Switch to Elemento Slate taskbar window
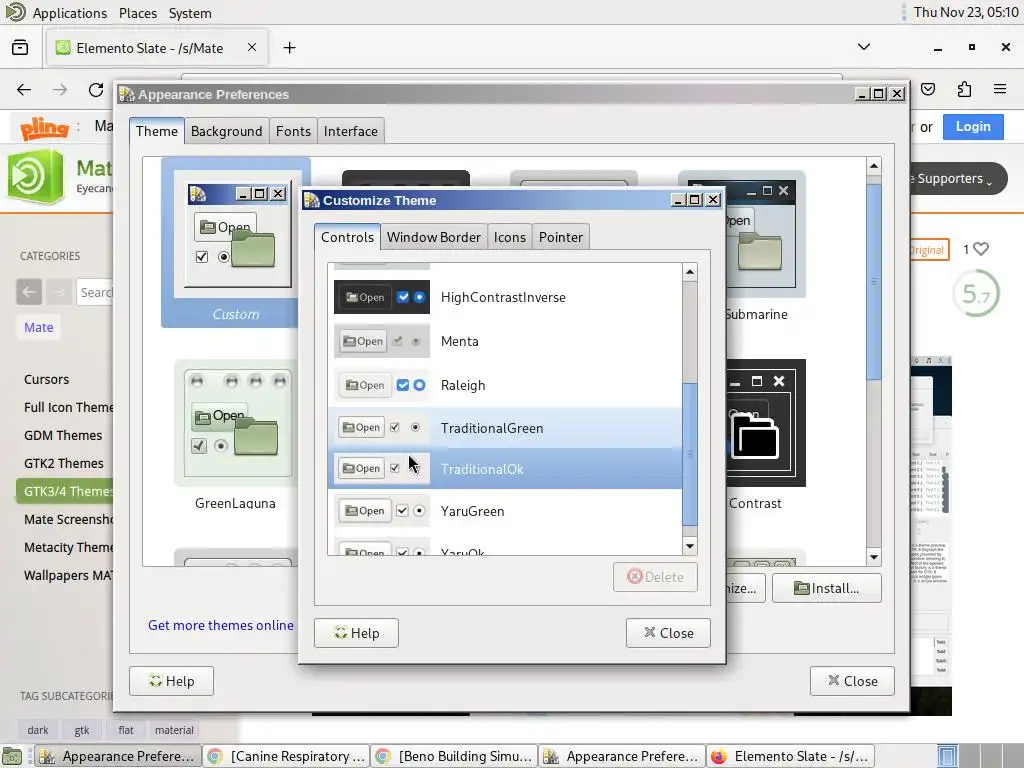This screenshot has height=768, width=1024. tap(790, 756)
